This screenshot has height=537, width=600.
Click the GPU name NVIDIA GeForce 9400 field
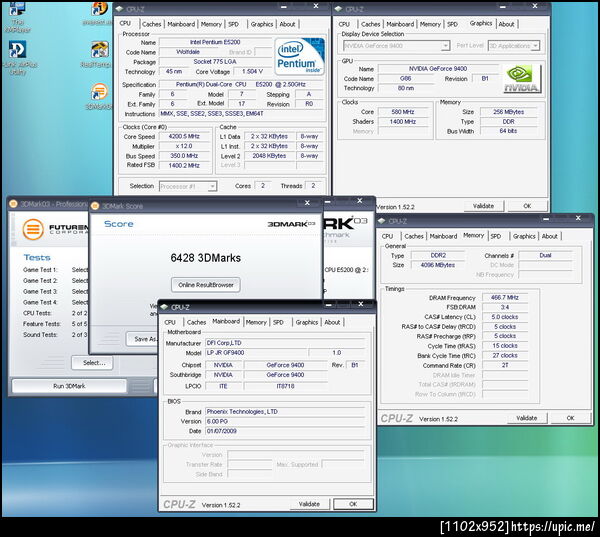tap(438, 69)
